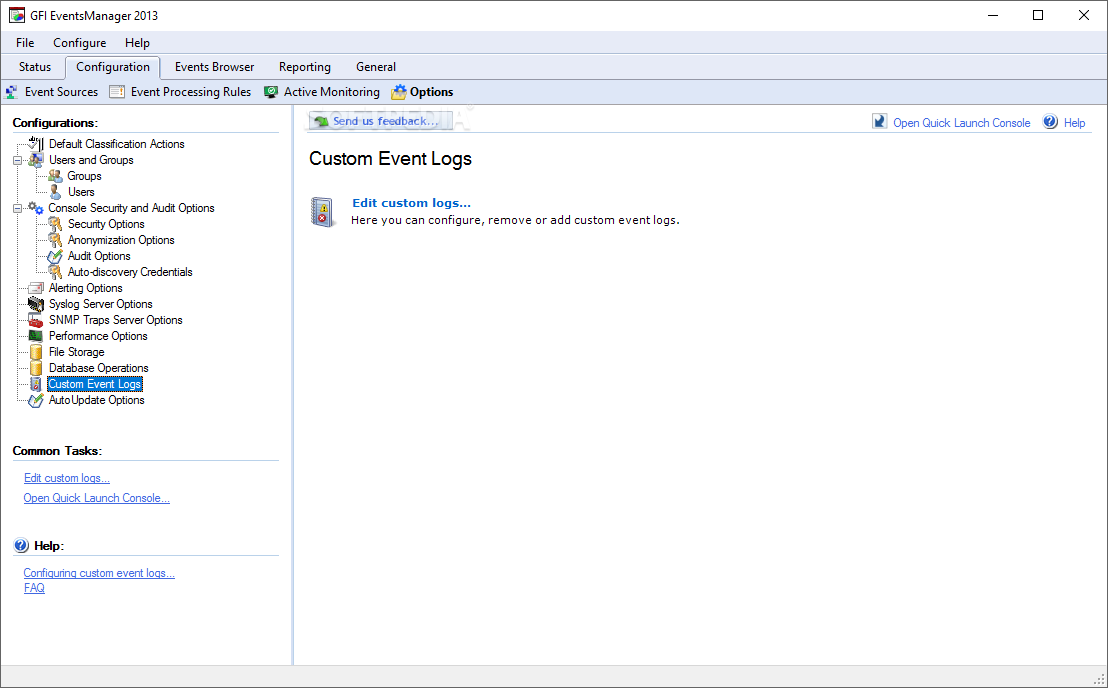
Task: Select the Configuration tab
Action: coord(113,67)
